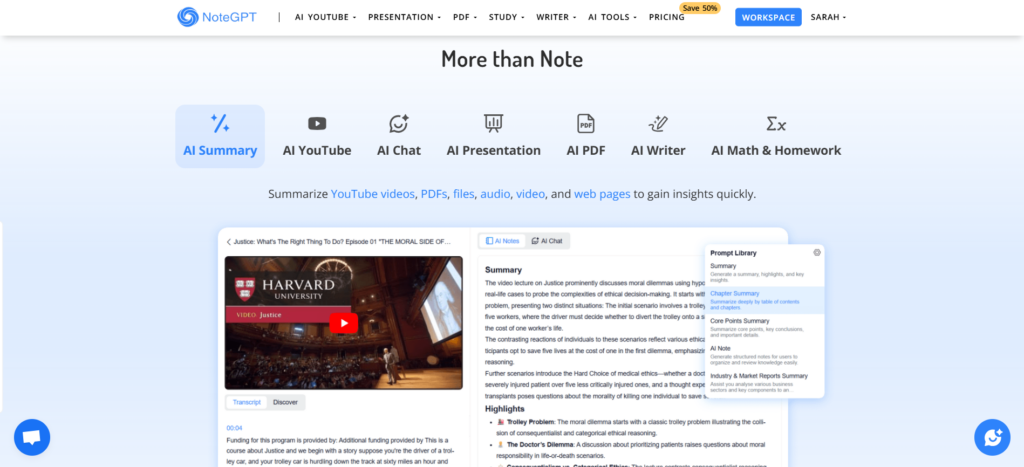This screenshot has height=467, width=1024.
Task: Choose Industry & Market Reports Summary prompt
Action: pyautogui.click(x=764, y=382)
